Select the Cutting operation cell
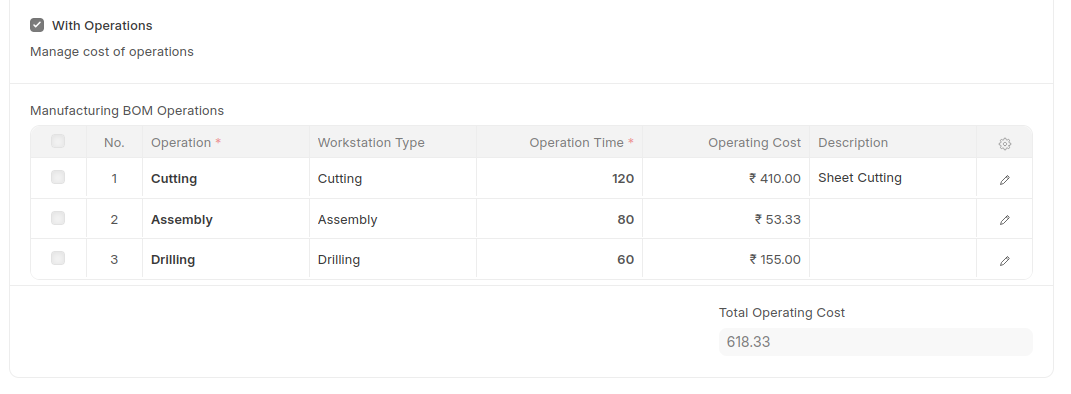The image size is (1071, 394). pyautogui.click(x=225, y=178)
